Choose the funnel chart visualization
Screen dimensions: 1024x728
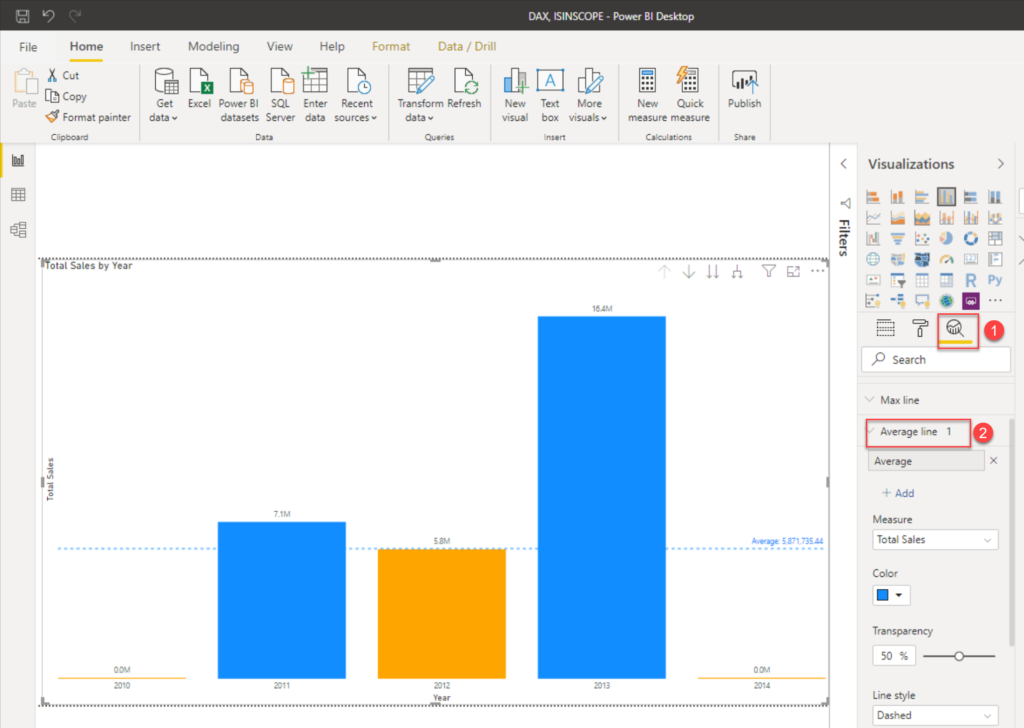pyautogui.click(x=897, y=238)
